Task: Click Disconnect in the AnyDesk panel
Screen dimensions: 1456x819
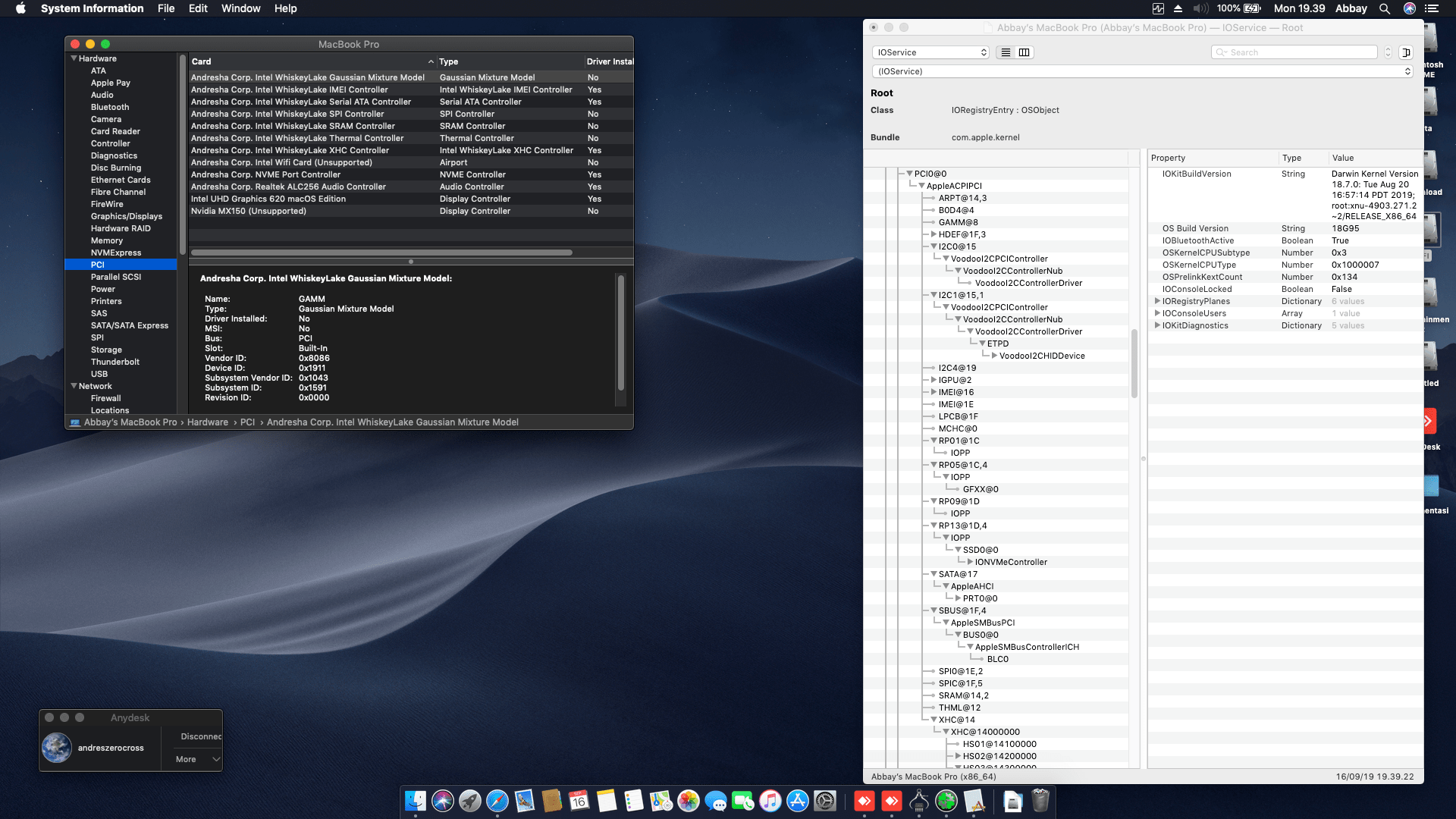Action: pos(200,736)
